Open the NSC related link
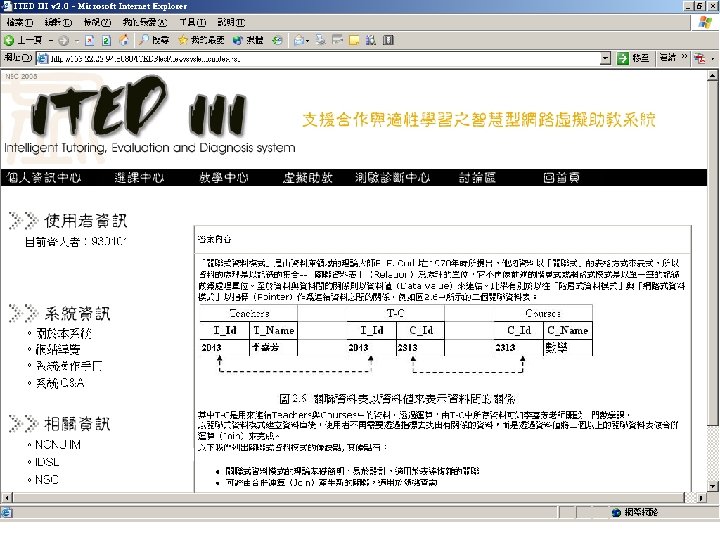720x540 pixels. coord(46,479)
